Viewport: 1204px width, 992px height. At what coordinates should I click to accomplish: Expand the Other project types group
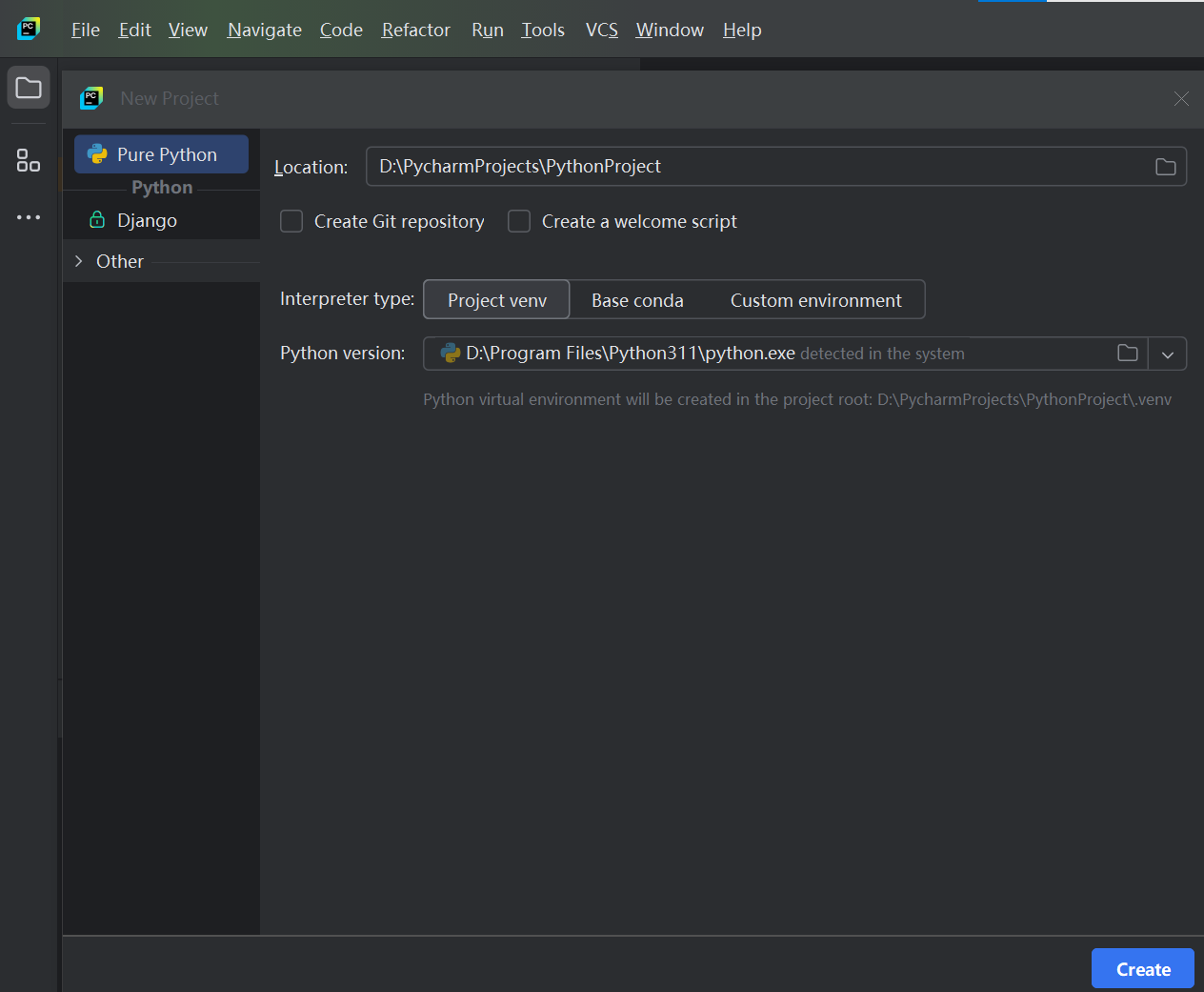tap(79, 261)
